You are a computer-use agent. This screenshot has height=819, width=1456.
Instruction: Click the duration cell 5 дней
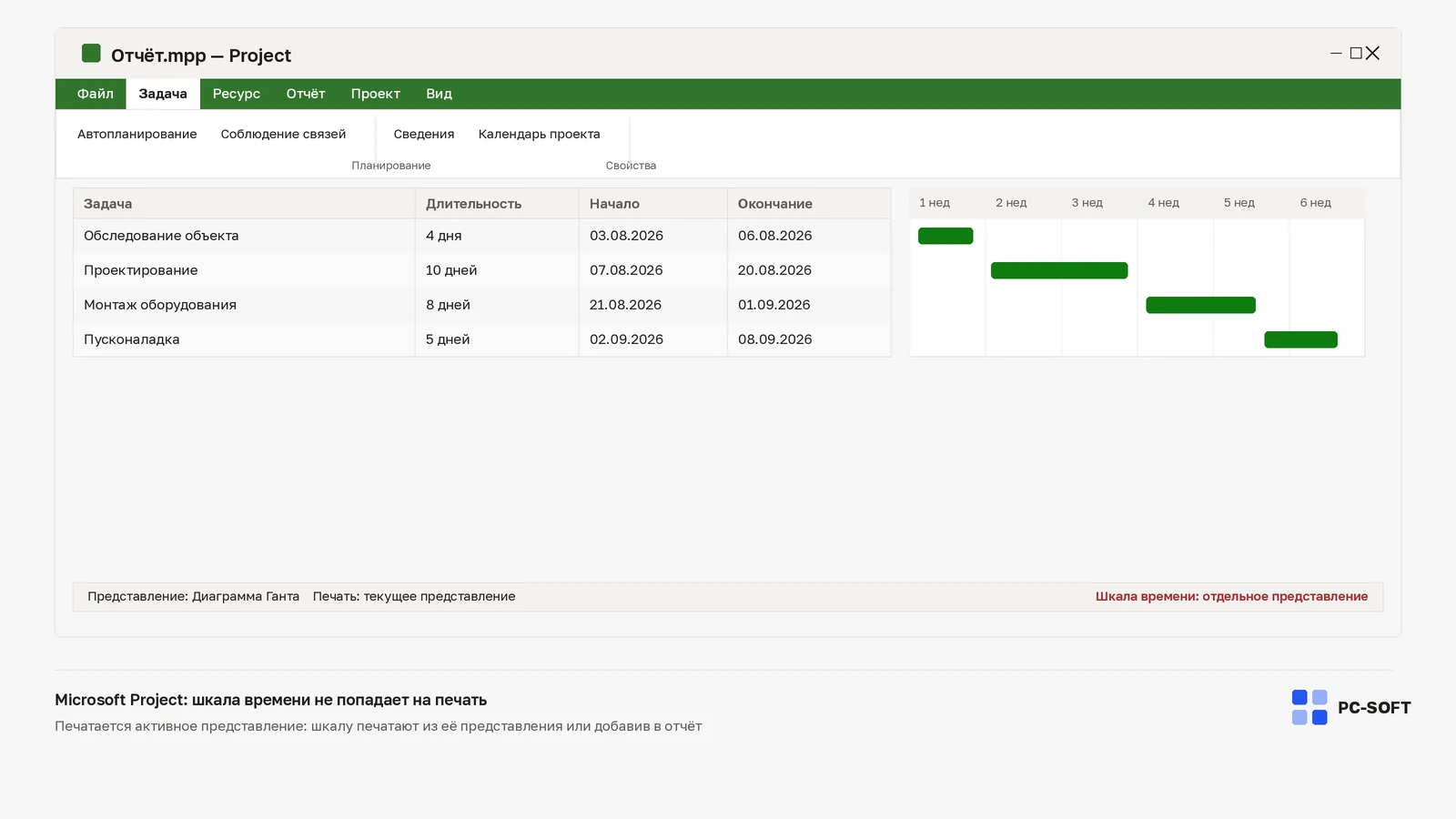[x=497, y=339]
